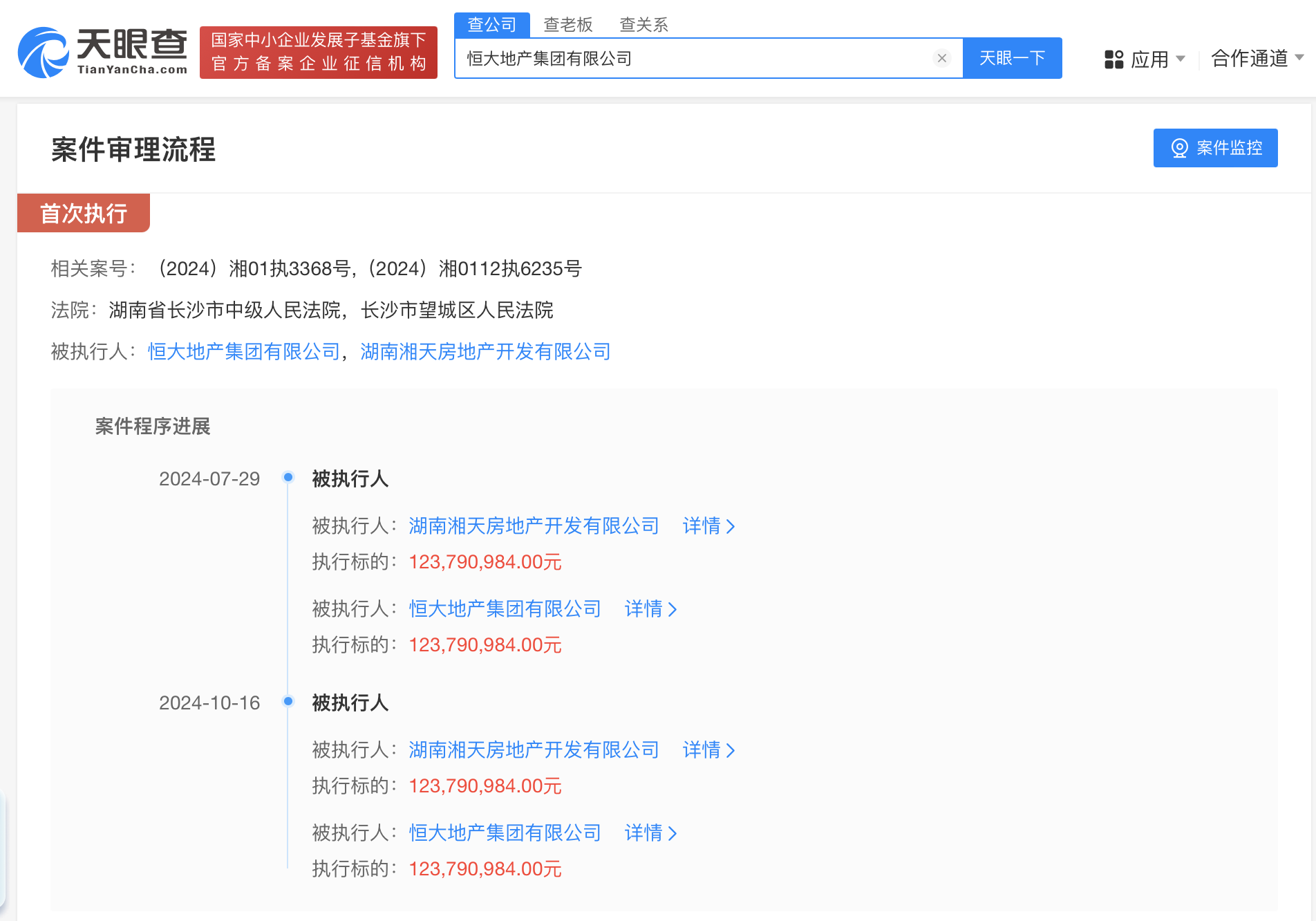The width and height of the screenshot is (1316, 921).
Task: Click the 2024-10-16 date text
Action: 209,703
